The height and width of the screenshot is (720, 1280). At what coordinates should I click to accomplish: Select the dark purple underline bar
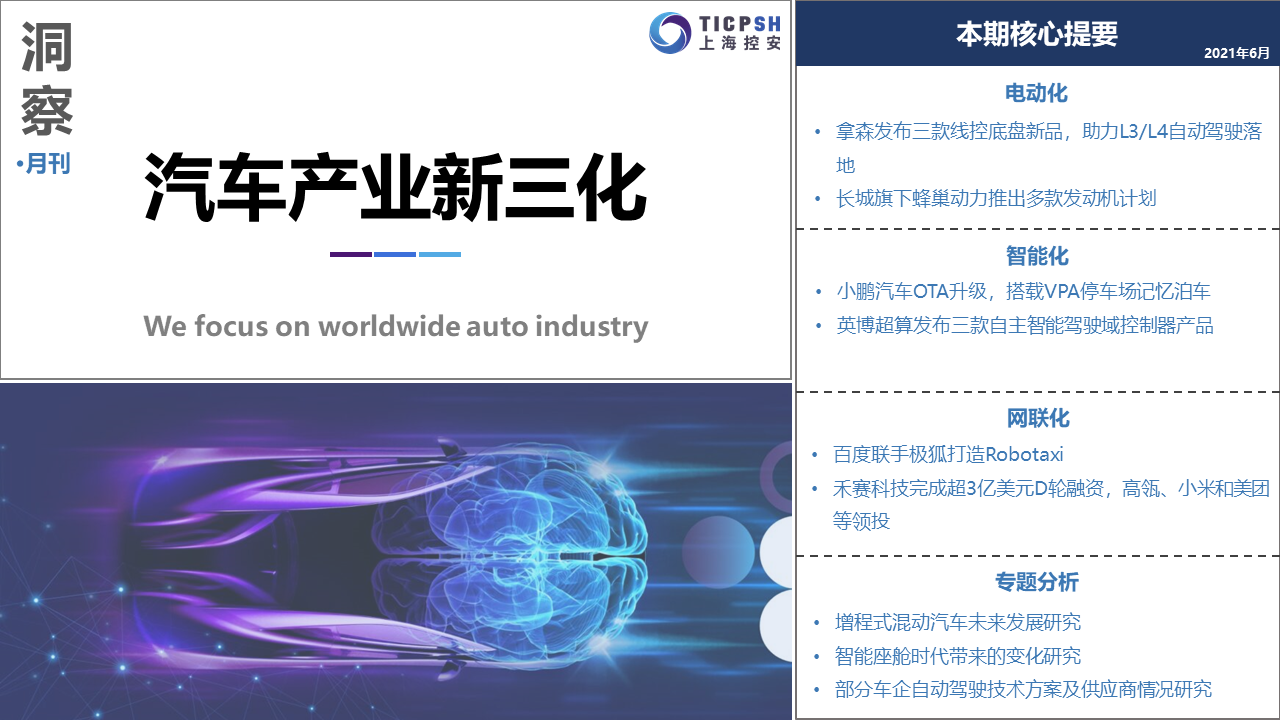point(351,254)
